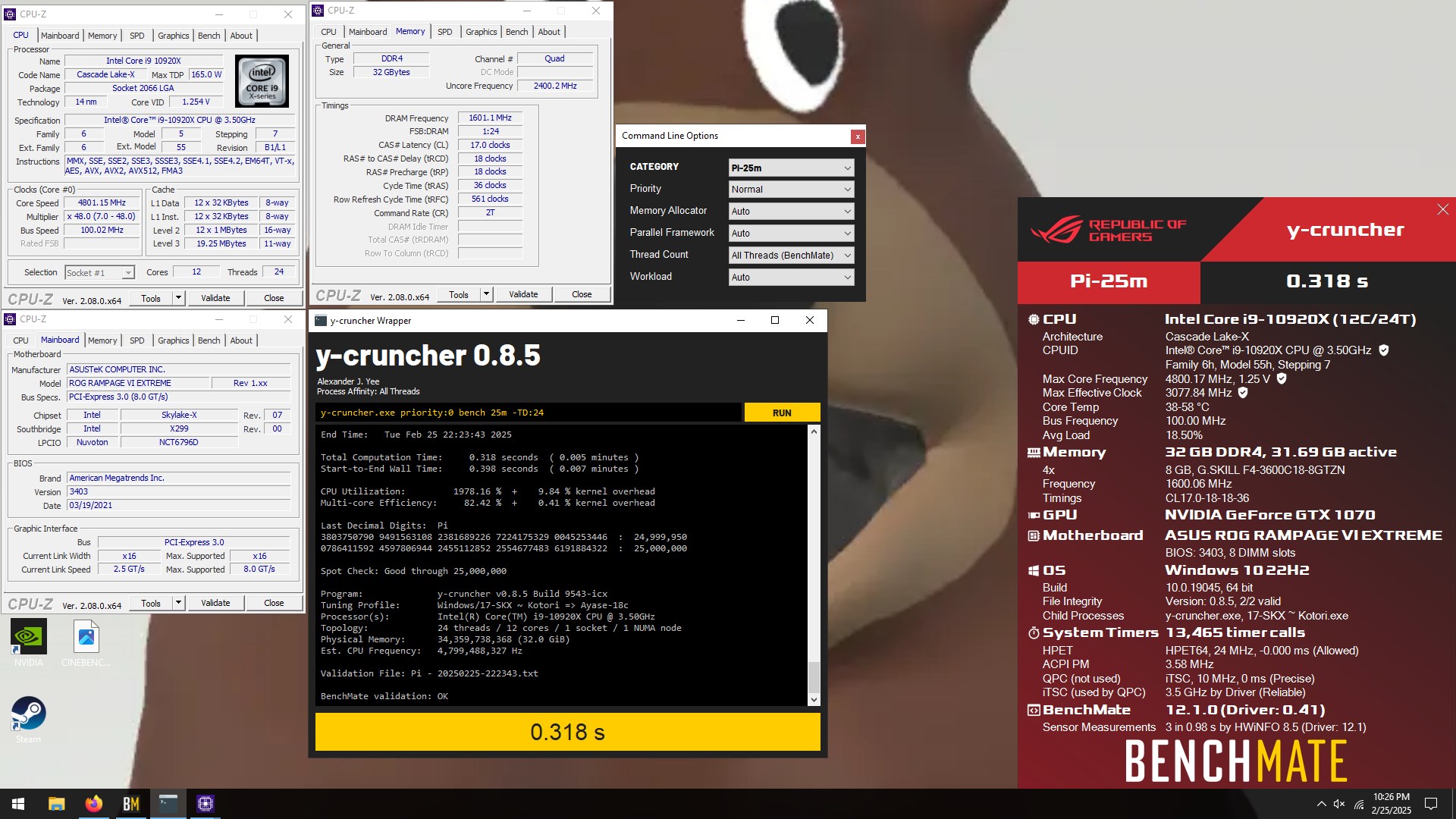Click y-cruncher output scrollbar down arrow
This screenshot has height=819, width=1456.
pos(814,700)
